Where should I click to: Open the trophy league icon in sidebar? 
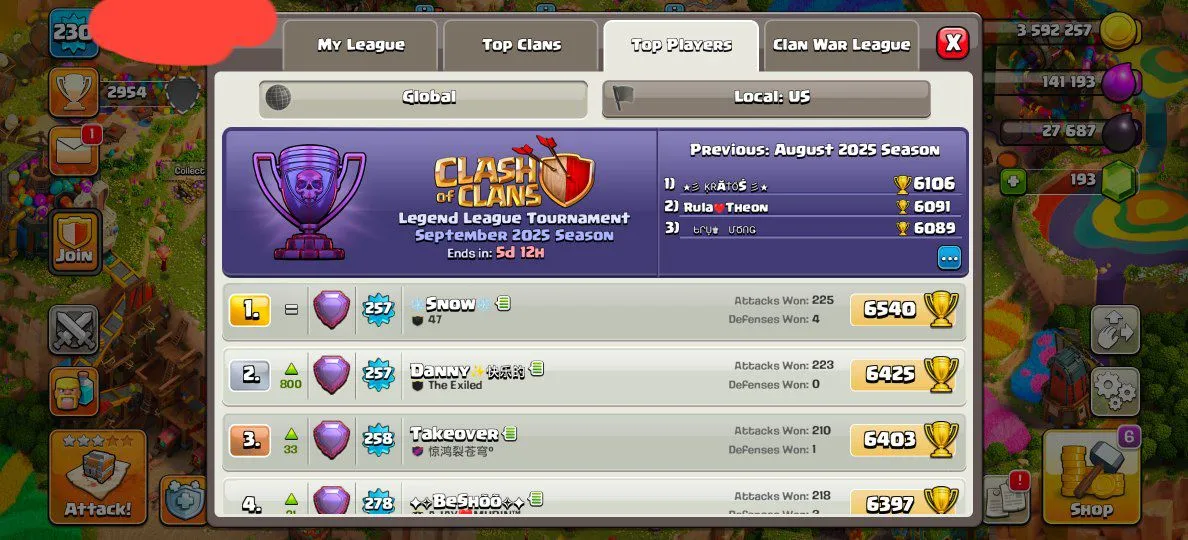click(x=73, y=92)
